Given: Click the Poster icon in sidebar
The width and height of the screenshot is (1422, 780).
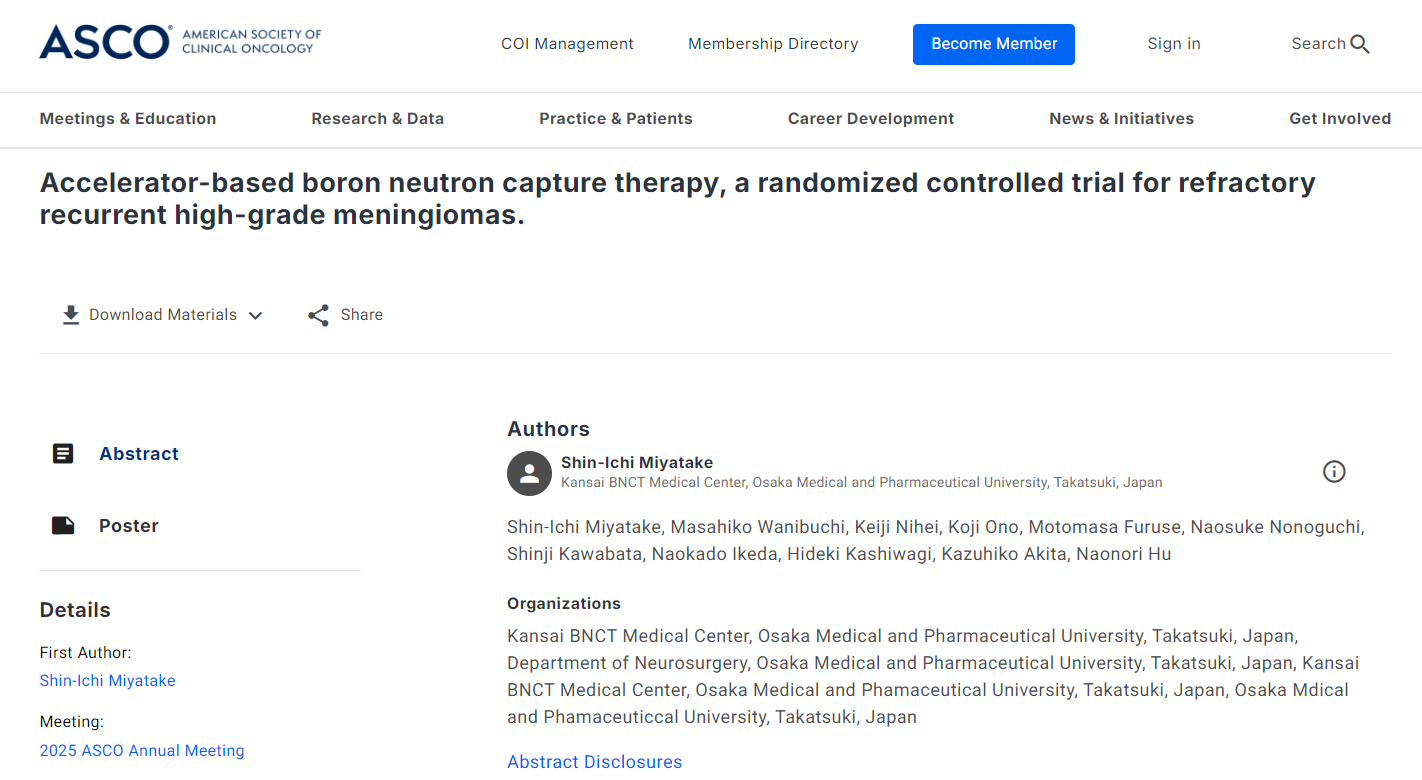Looking at the screenshot, I should pos(63,526).
